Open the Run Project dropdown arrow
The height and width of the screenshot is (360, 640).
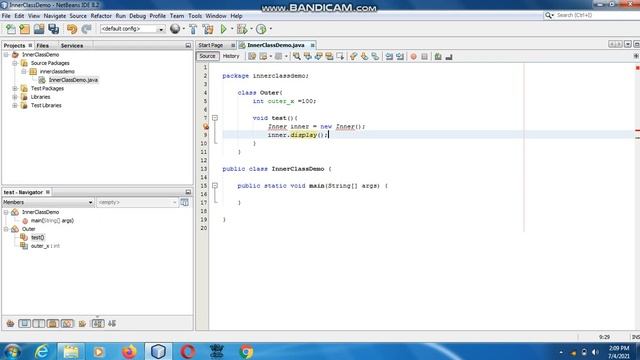pos(232,29)
